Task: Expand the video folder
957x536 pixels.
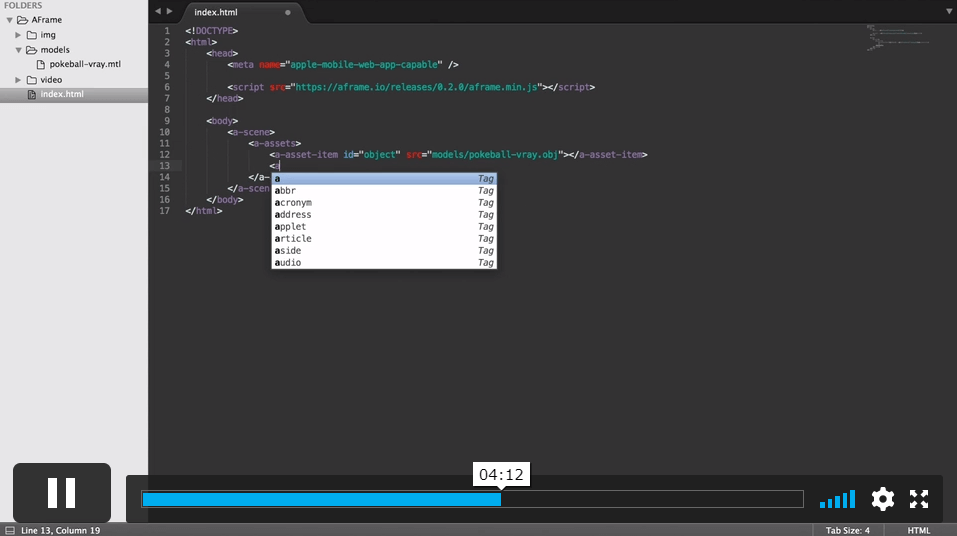Action: pos(18,80)
